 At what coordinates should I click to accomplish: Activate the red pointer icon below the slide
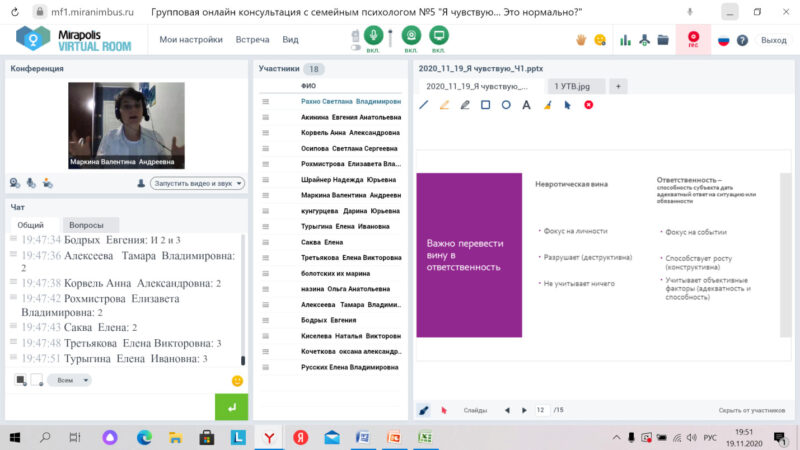point(443,410)
